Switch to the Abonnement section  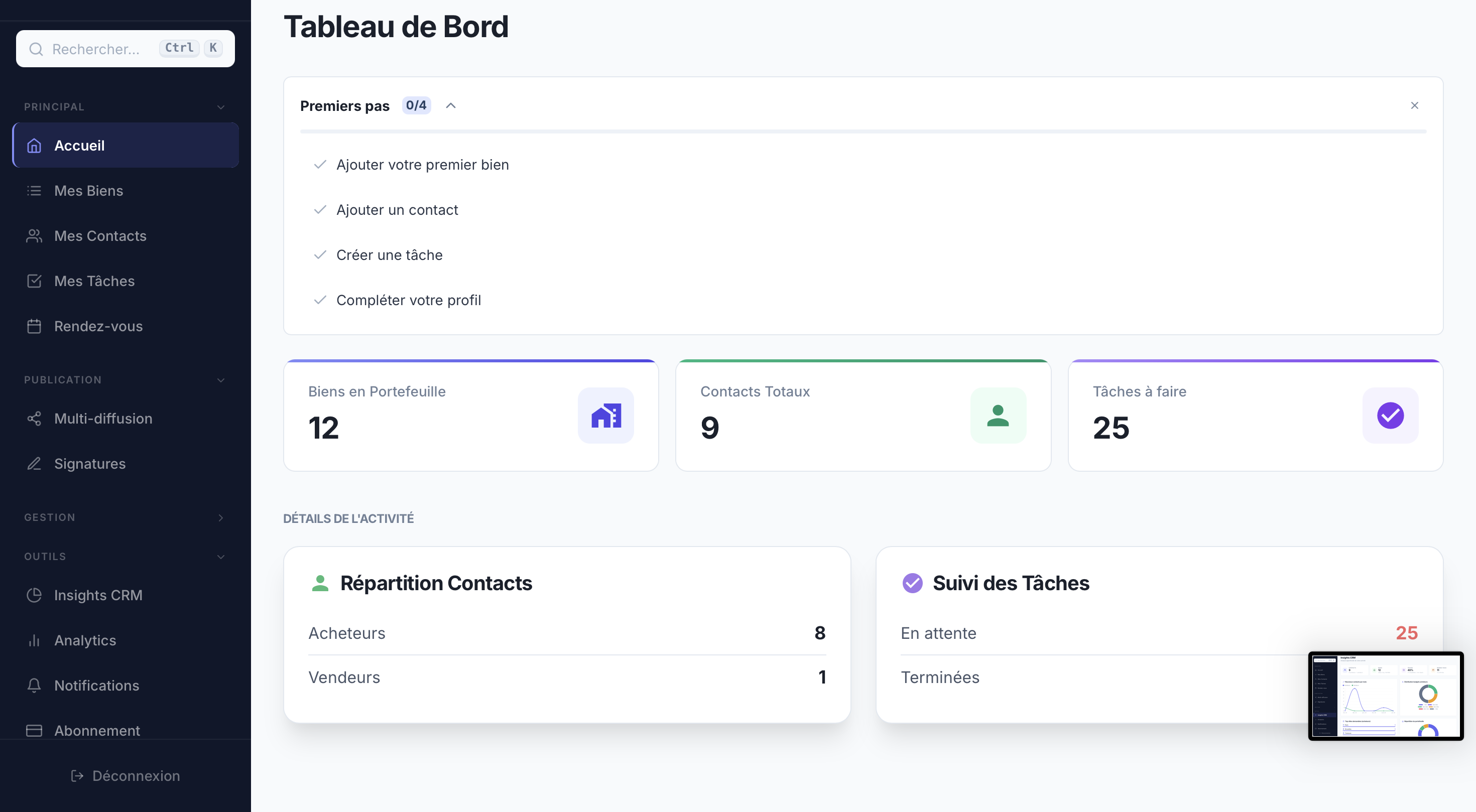(x=97, y=731)
